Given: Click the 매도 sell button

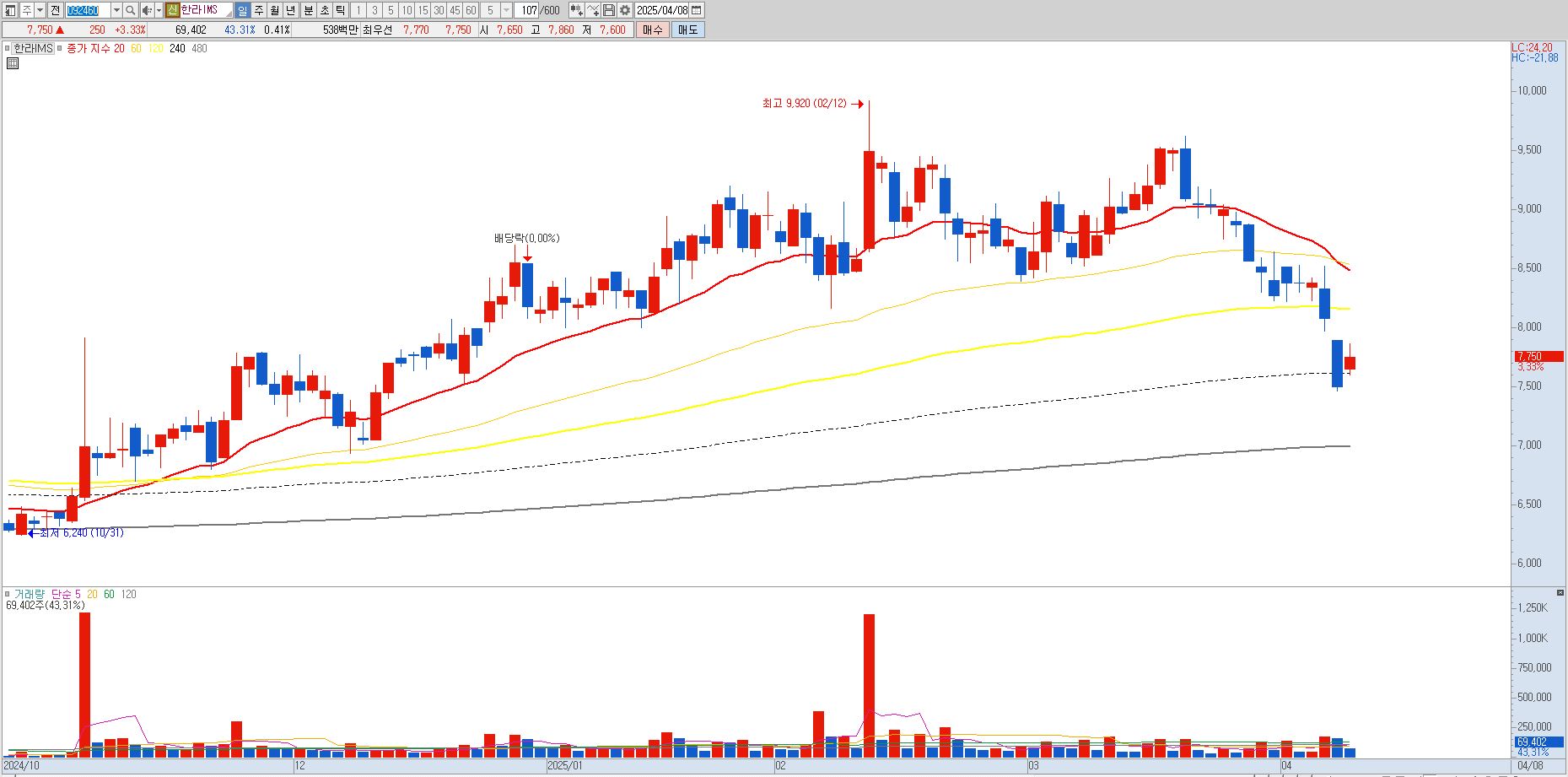Looking at the screenshot, I should point(688,30).
